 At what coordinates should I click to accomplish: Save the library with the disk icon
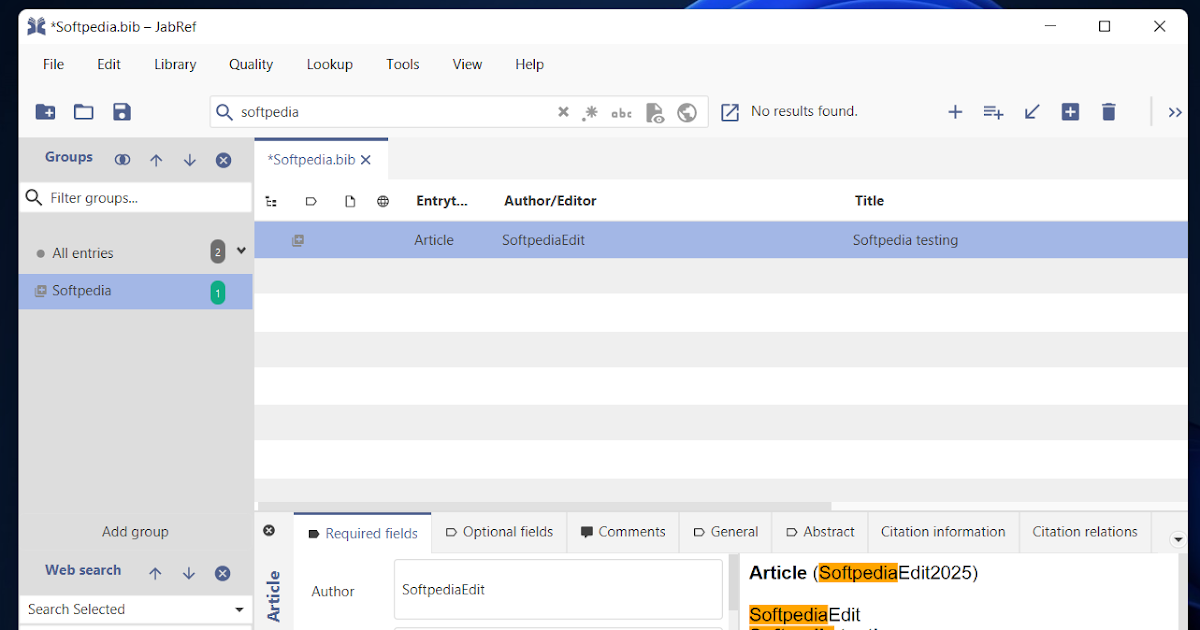[122, 112]
